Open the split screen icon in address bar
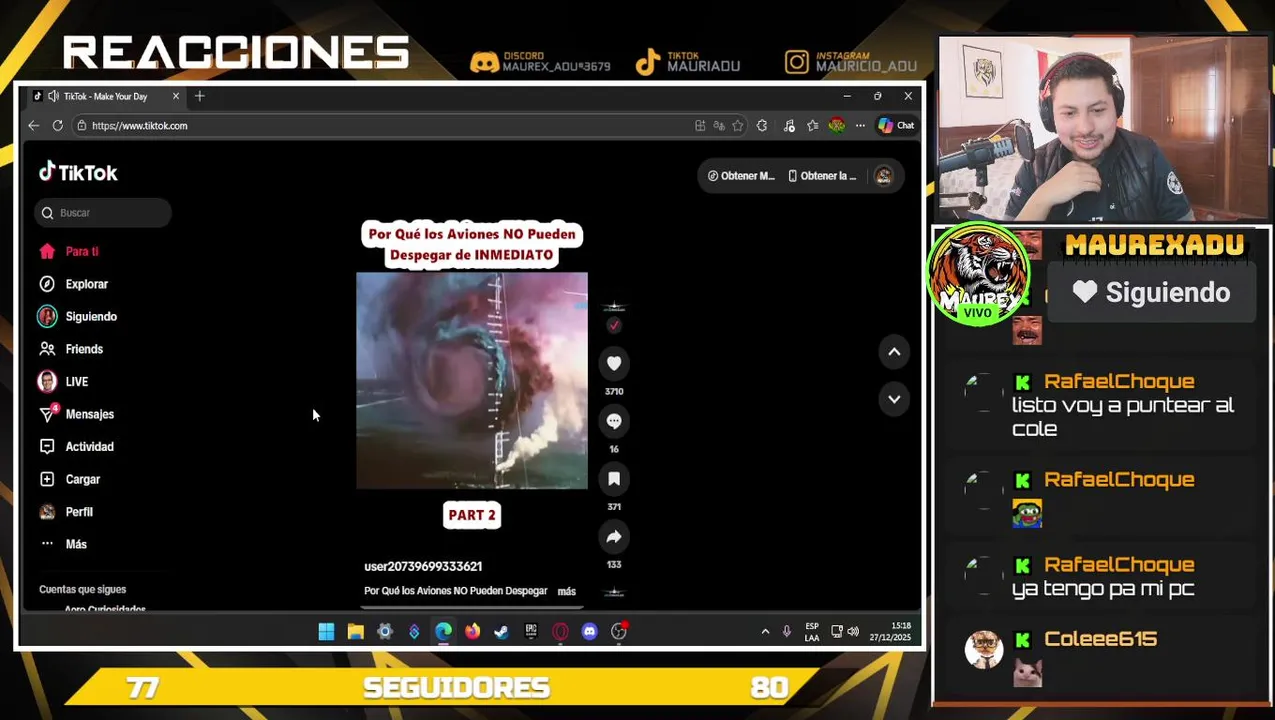Viewport: 1275px width, 720px height. 700,126
